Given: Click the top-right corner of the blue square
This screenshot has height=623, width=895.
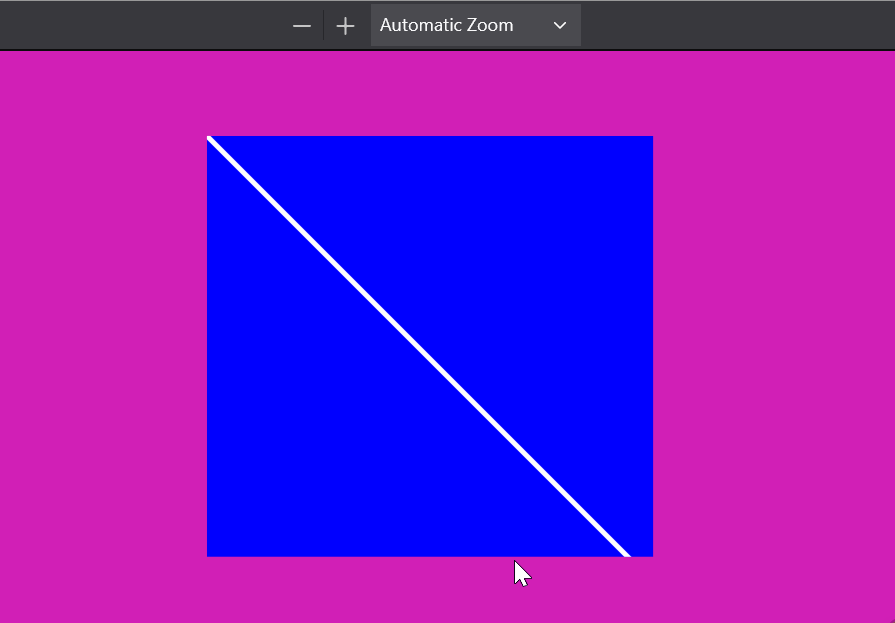Looking at the screenshot, I should click(652, 137).
